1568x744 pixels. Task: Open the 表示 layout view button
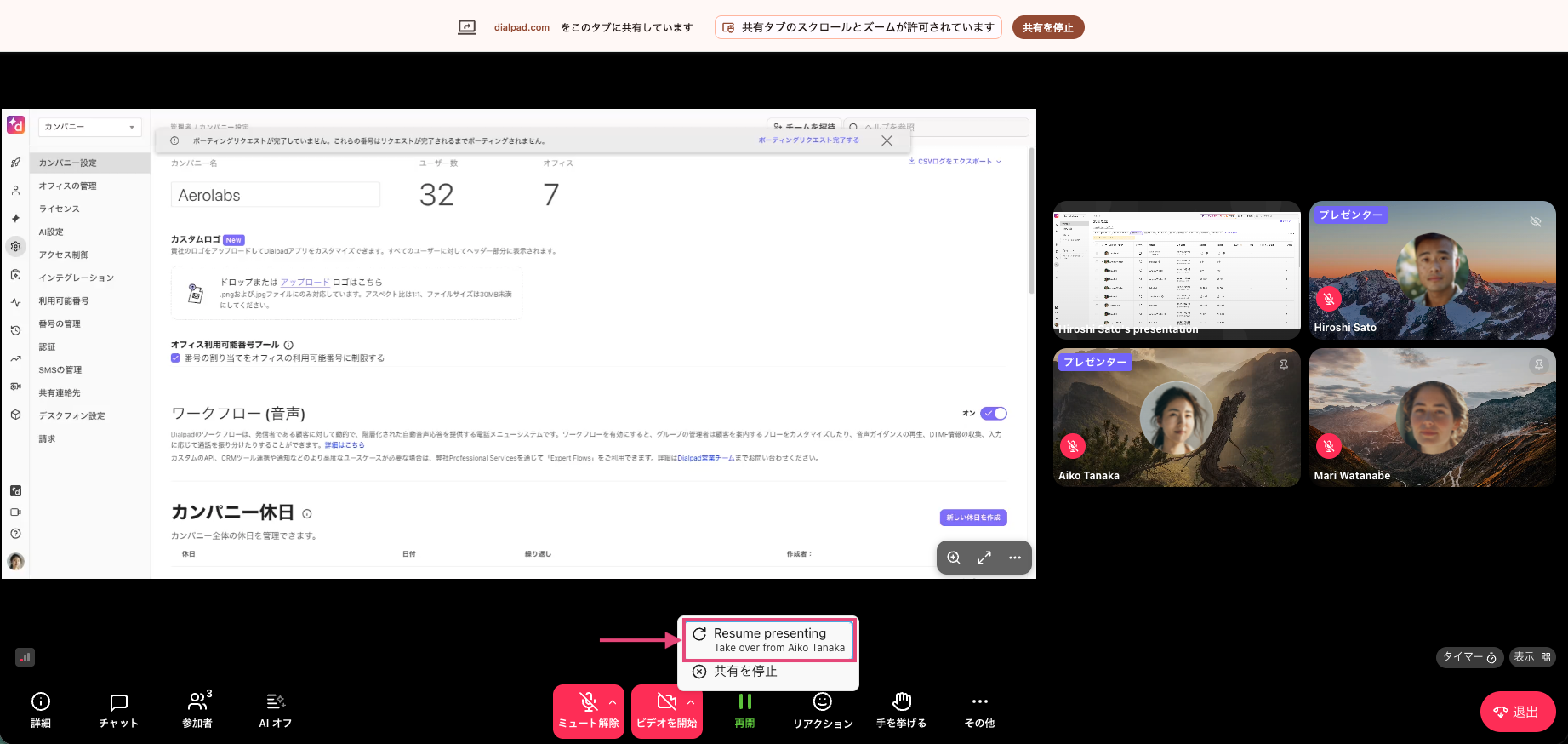click(1532, 657)
